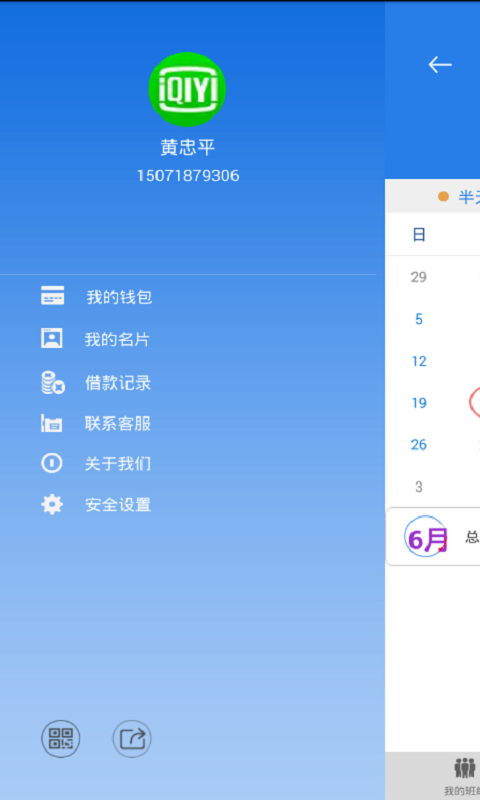
Task: Open 我的名片 menu item
Action: pyautogui.click(x=117, y=339)
